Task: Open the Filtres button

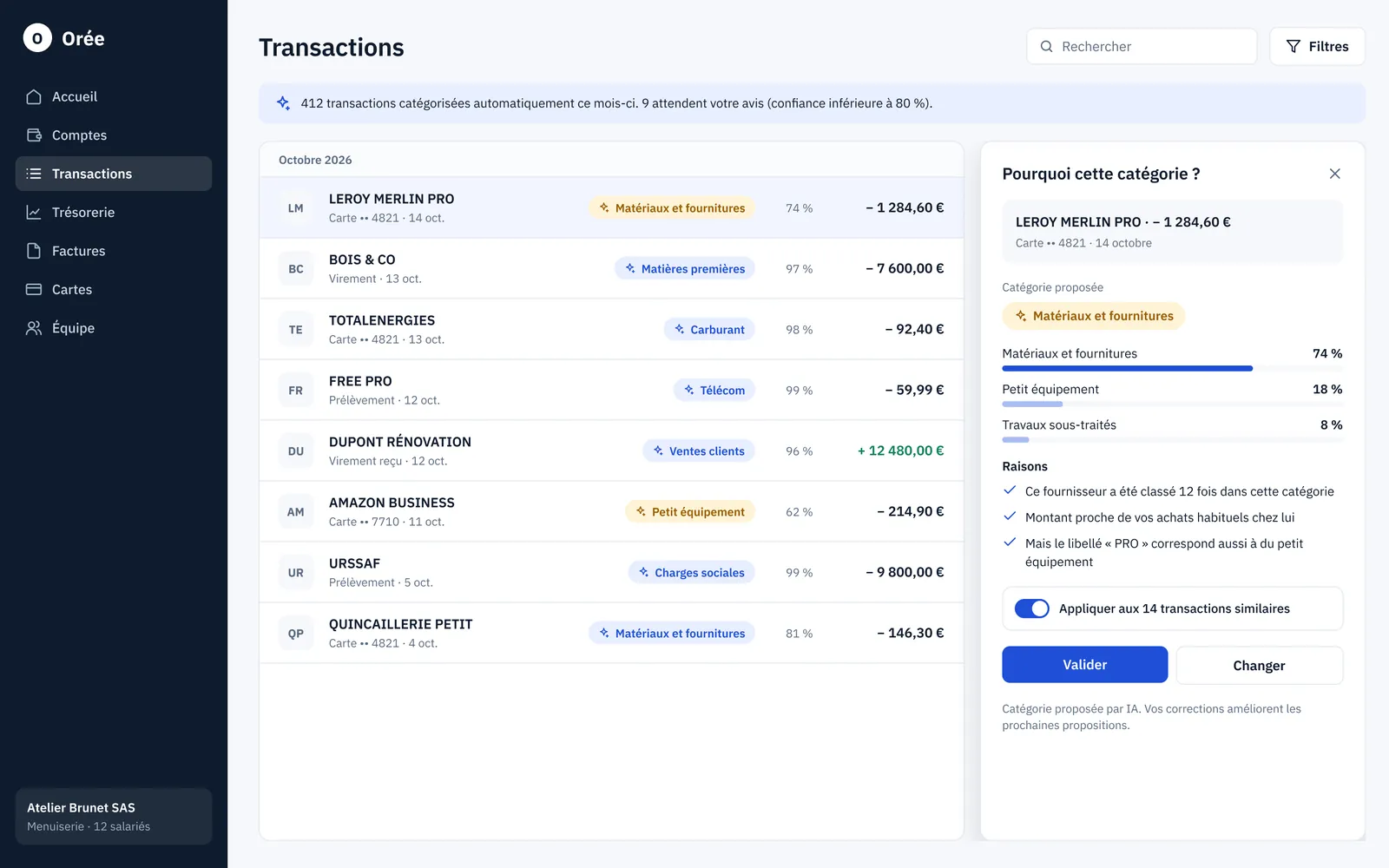Action: tap(1318, 47)
